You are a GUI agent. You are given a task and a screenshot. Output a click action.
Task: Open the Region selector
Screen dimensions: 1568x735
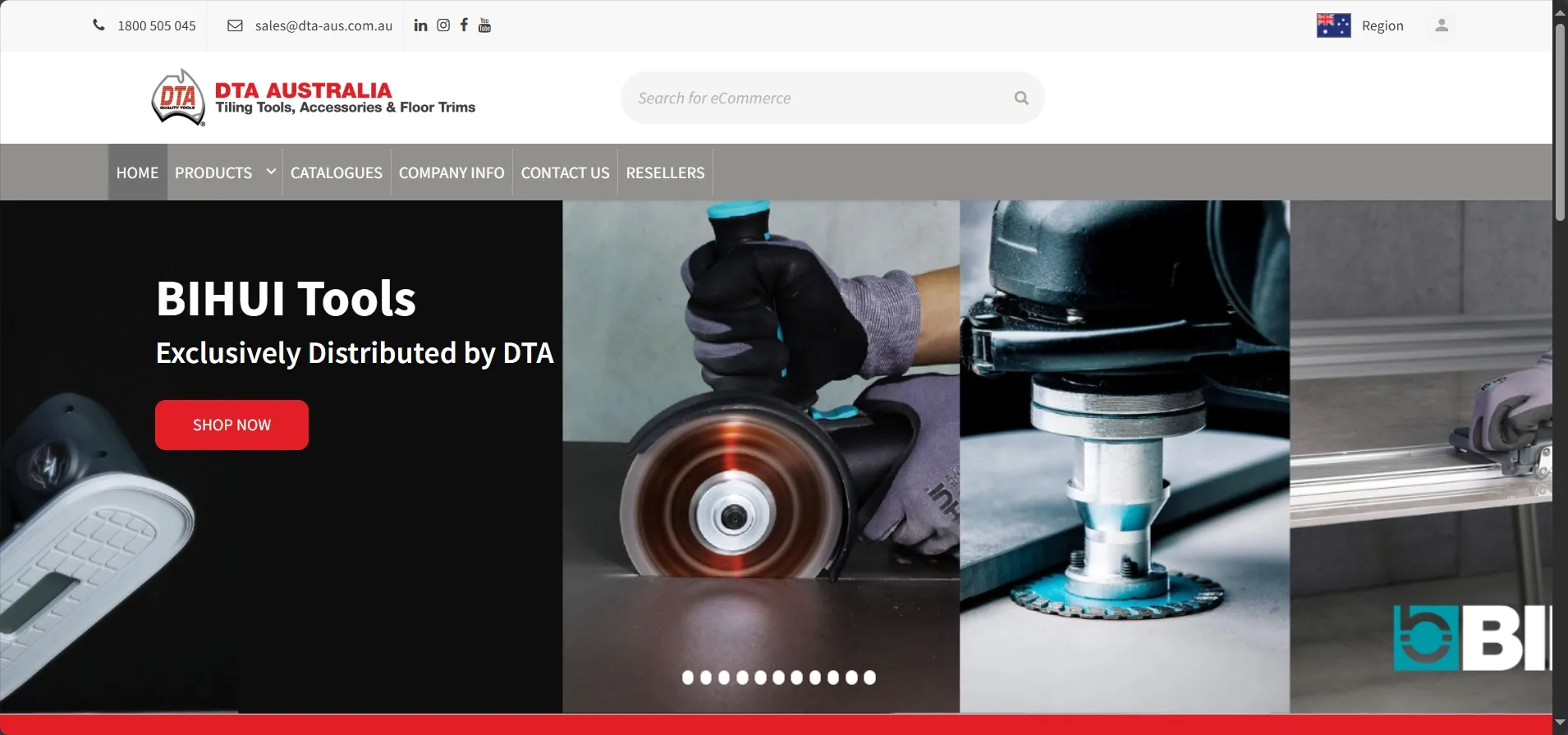pos(1382,25)
